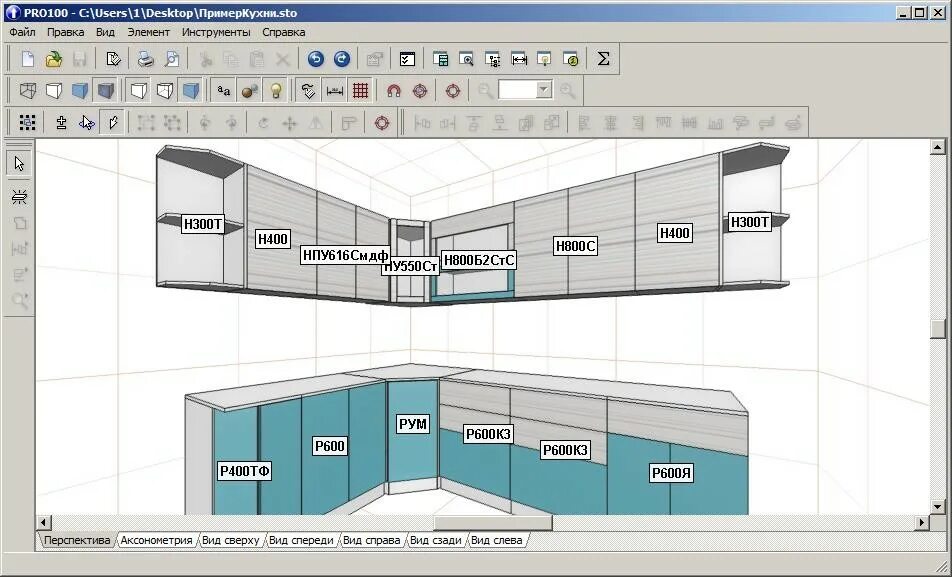The image size is (952, 577).
Task: Switch to the Аксонометрия tab
Action: (x=156, y=540)
